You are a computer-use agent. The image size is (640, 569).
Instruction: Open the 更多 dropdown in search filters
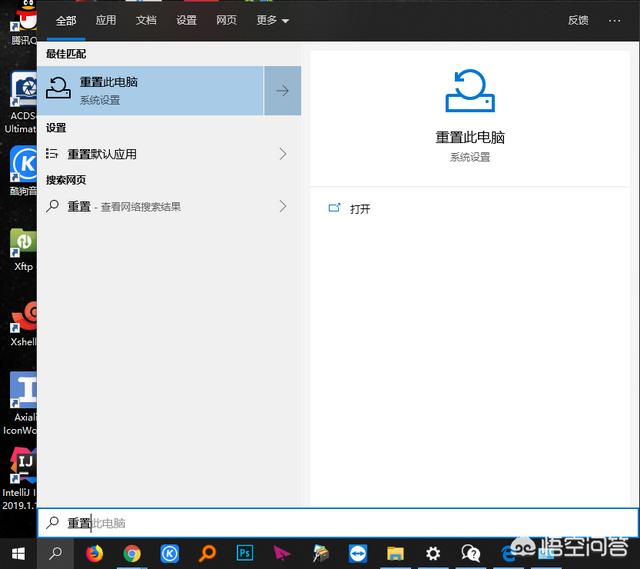[272, 20]
